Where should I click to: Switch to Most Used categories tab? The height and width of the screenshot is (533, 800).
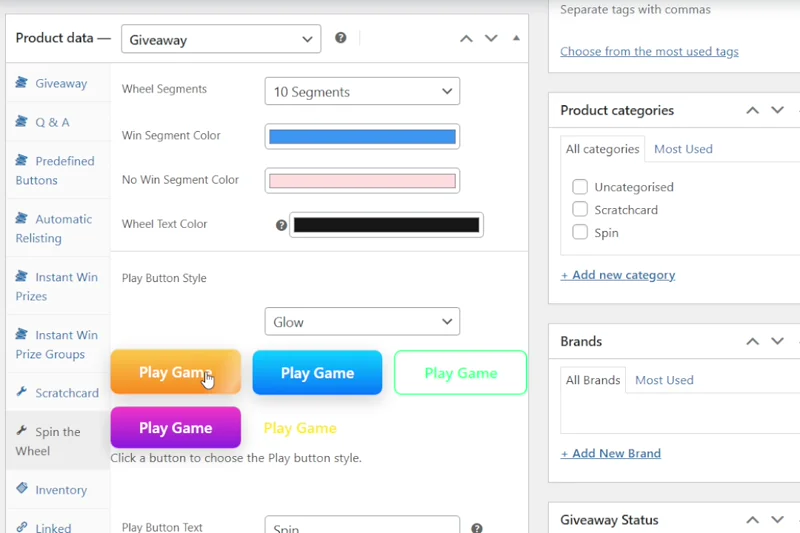click(x=683, y=149)
